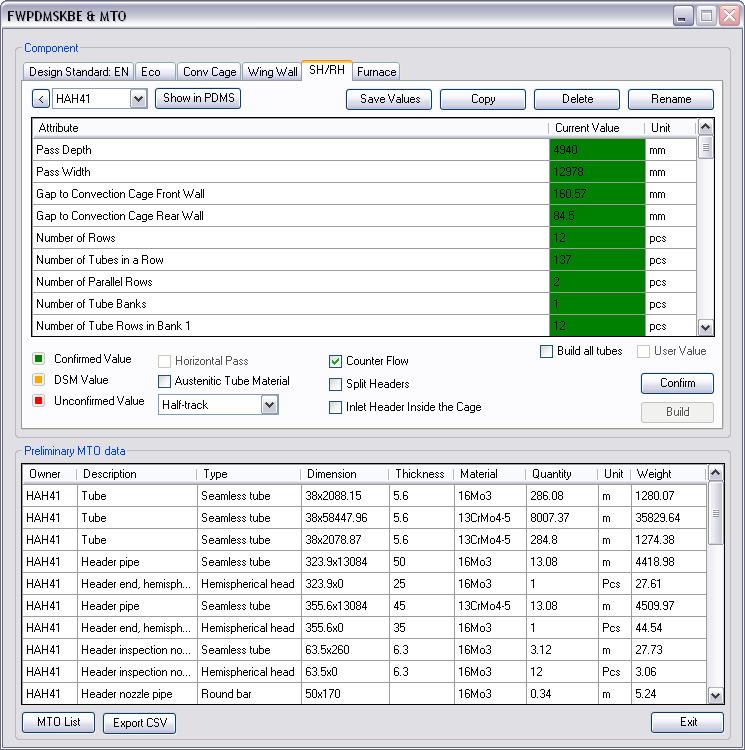
Task: Click the Weight cell 4509.97
Action: click(668, 606)
